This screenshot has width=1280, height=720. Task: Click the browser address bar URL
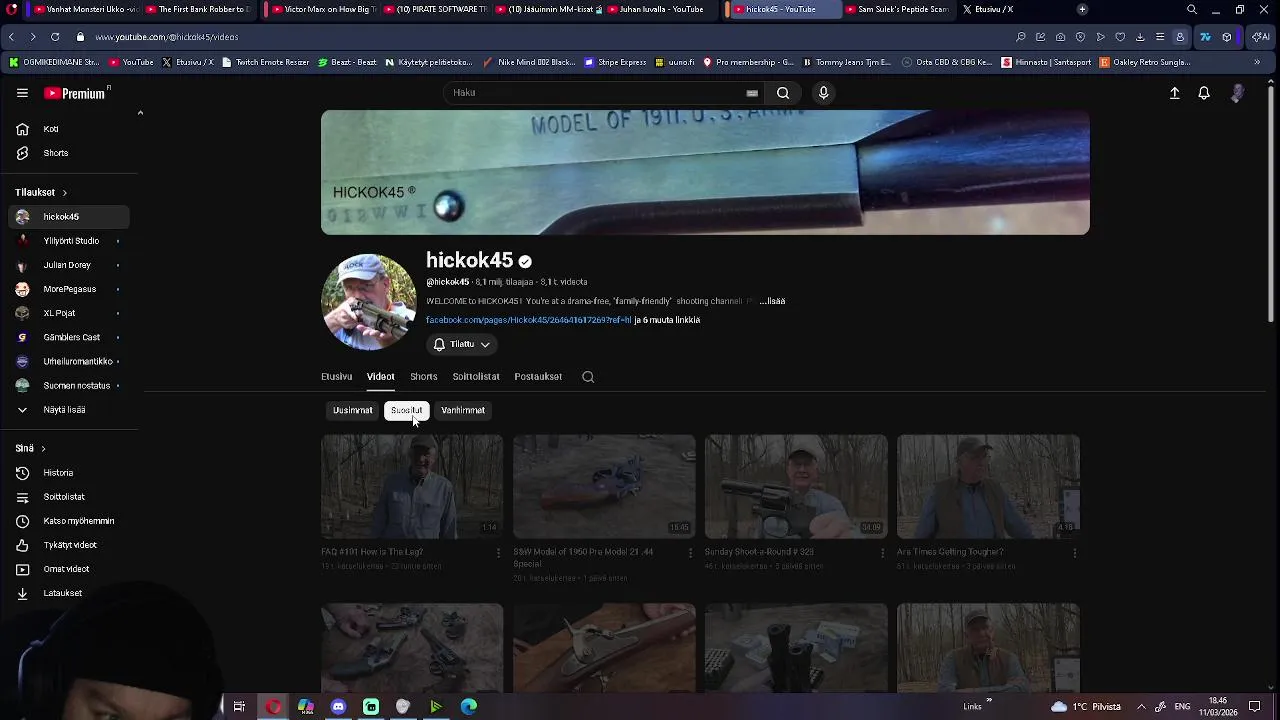[x=167, y=37]
